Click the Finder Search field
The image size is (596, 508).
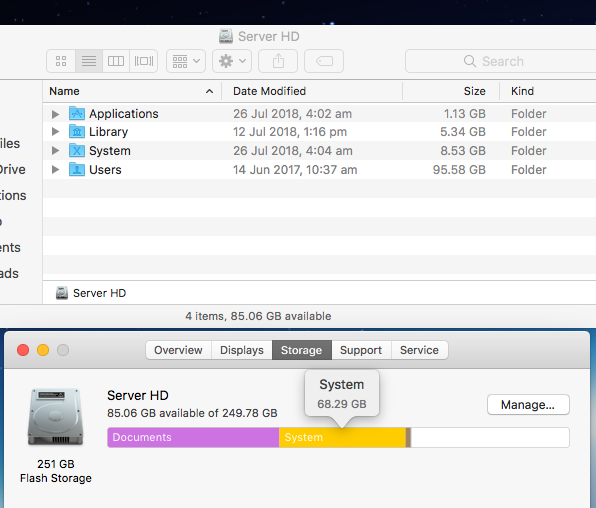(501, 61)
